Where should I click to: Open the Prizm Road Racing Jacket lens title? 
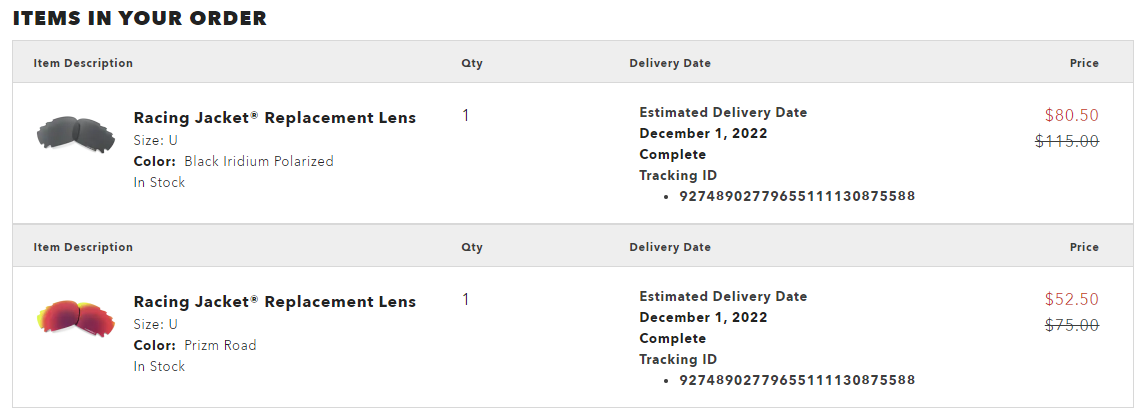click(x=275, y=302)
